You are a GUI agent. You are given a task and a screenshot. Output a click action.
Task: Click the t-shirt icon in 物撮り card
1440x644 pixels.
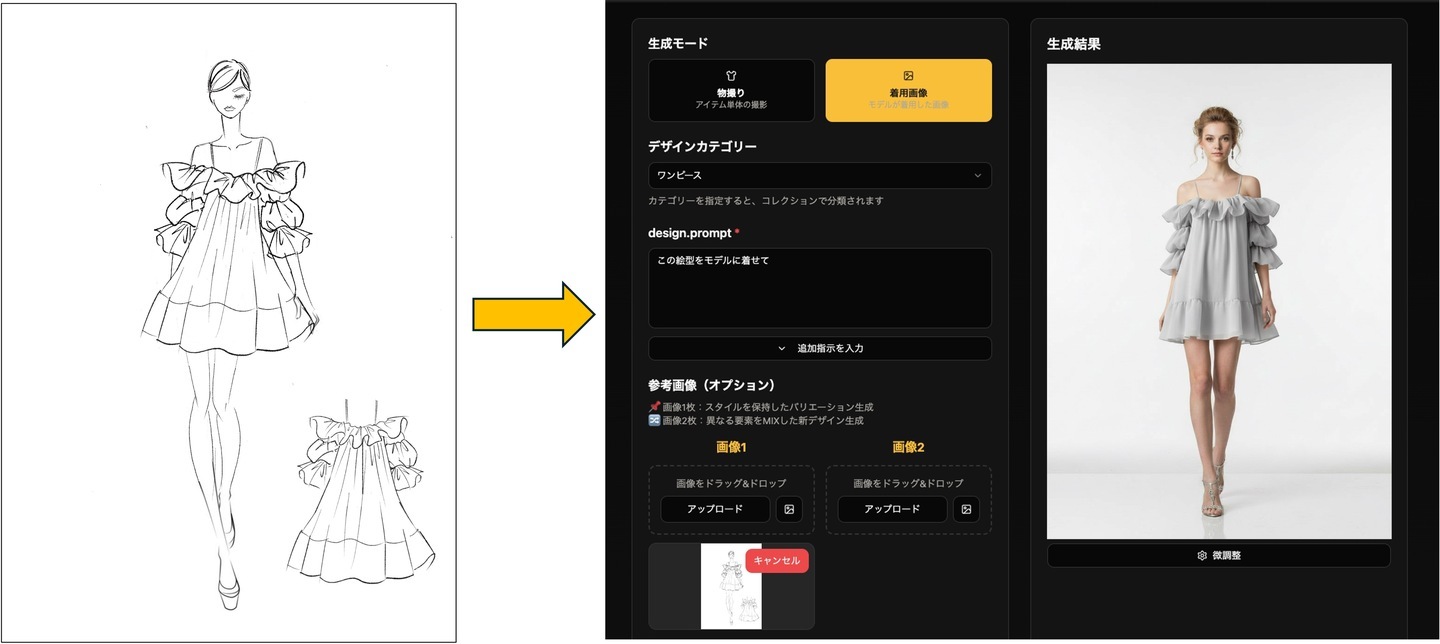click(731, 76)
